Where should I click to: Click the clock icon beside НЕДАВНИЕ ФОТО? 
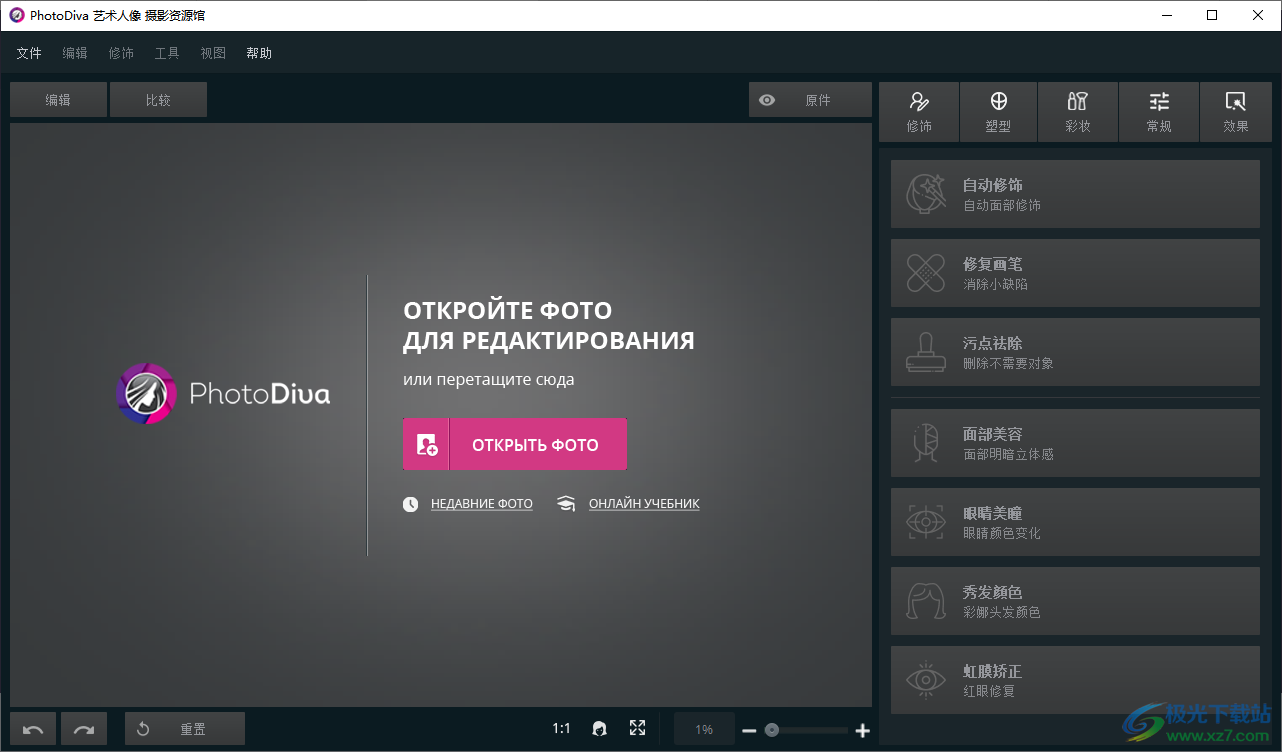point(411,504)
